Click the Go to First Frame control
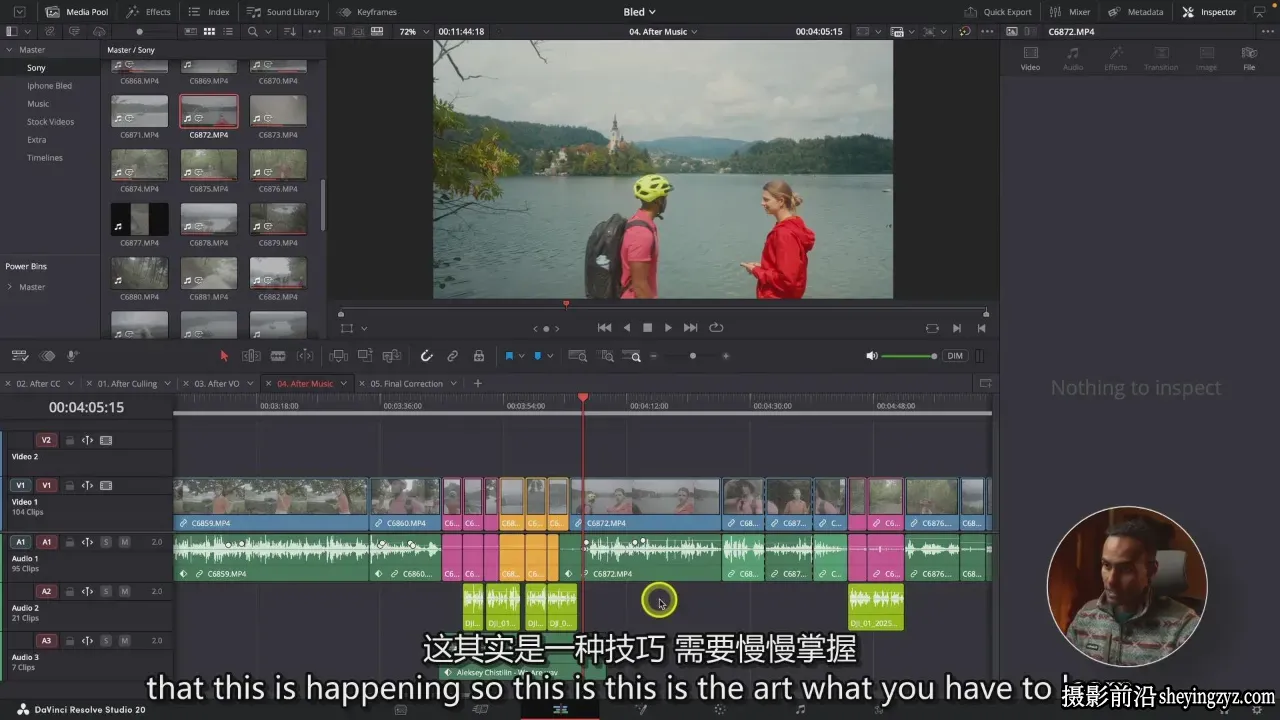Screen dimensions: 1280x720 [604, 328]
